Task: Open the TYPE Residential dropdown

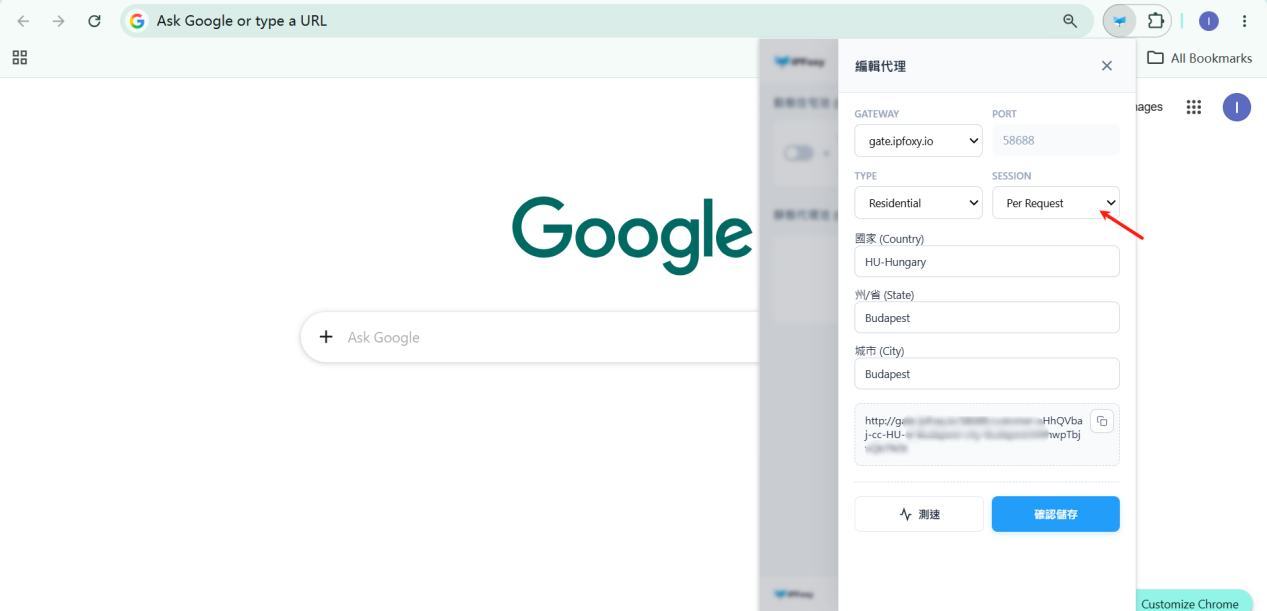Action: (918, 203)
